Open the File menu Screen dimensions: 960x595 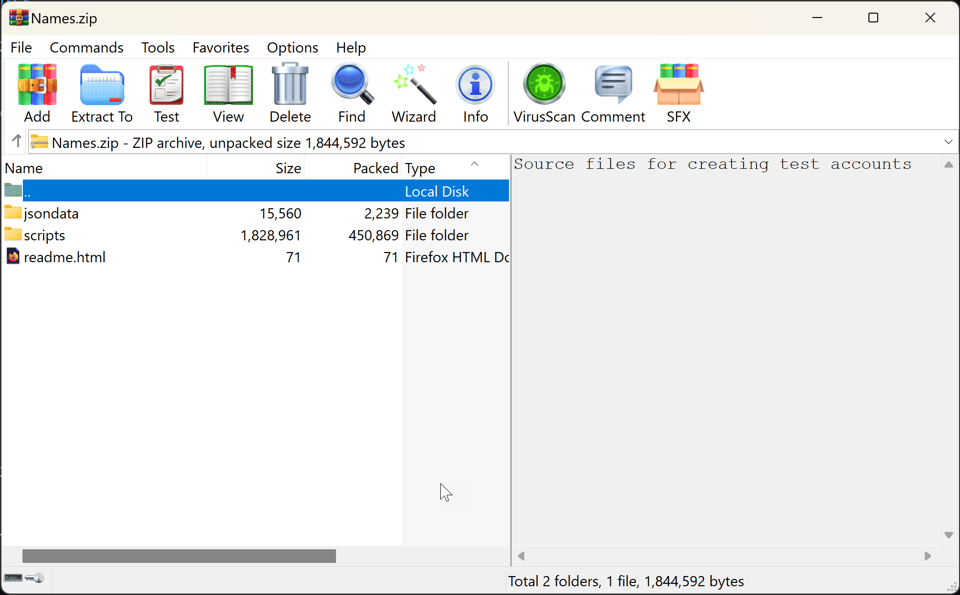pos(21,48)
